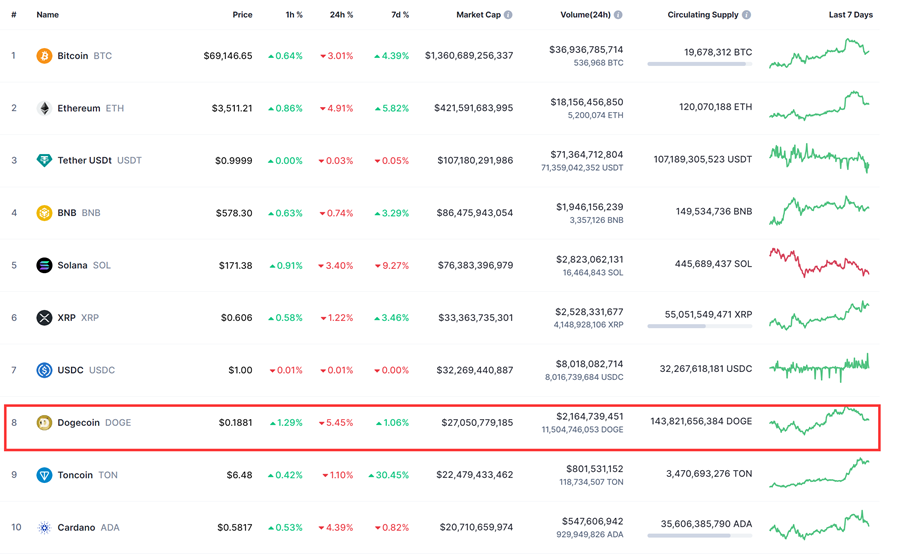Sort by the 7d % column header
Screen dimensions: 900x554
pos(400,15)
